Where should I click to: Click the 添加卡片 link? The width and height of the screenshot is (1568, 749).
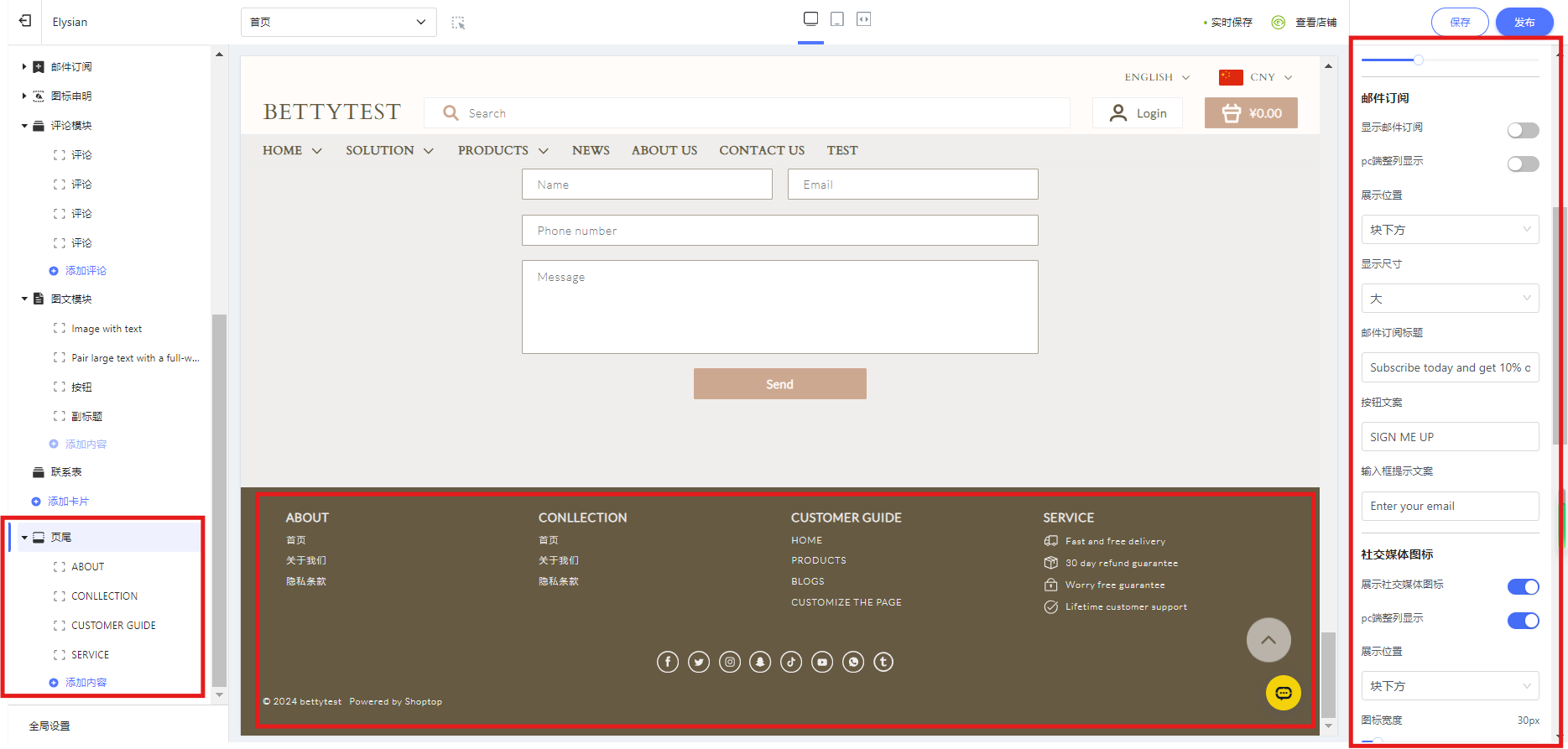tap(68, 502)
